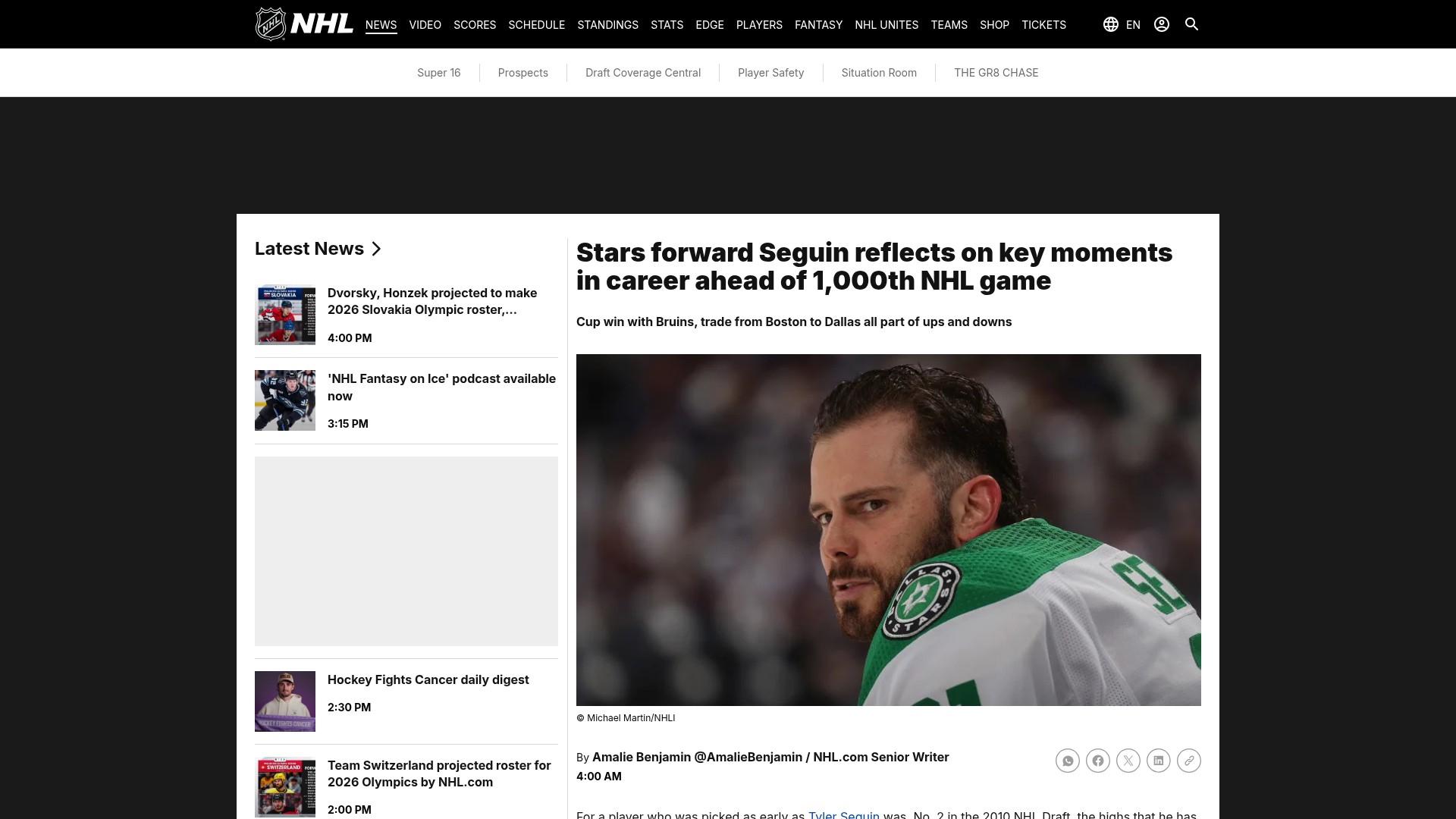Open the search magnifier icon
The height and width of the screenshot is (819, 1456).
1191,24
